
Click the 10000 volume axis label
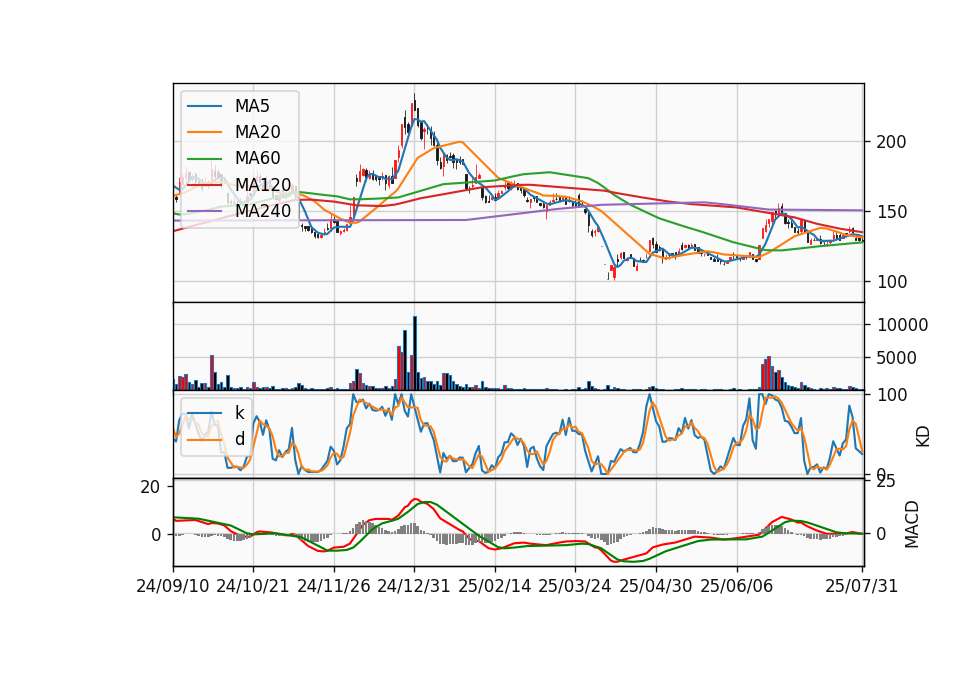(902, 325)
